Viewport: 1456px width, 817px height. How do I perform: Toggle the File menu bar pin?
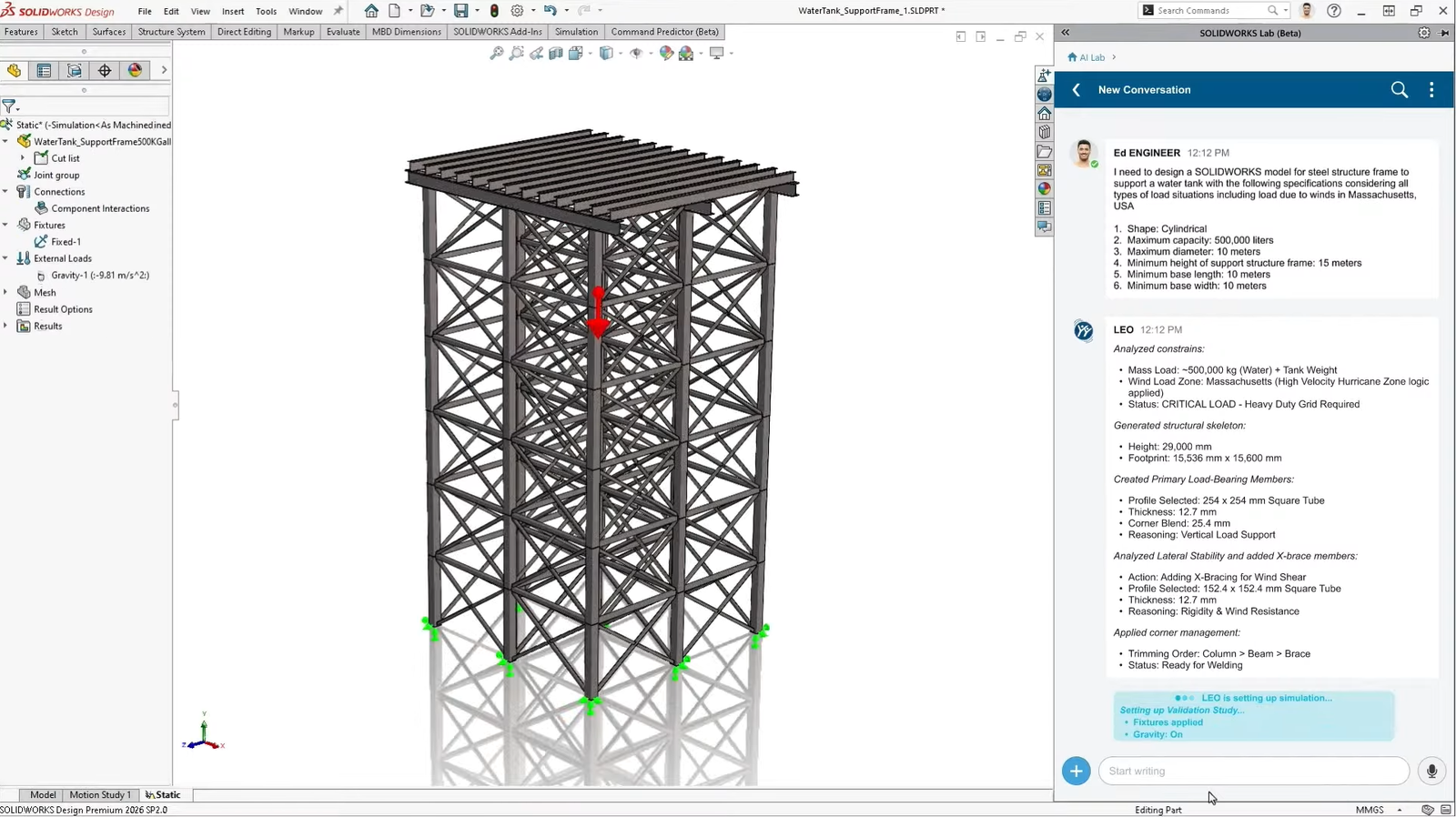pyautogui.click(x=339, y=11)
